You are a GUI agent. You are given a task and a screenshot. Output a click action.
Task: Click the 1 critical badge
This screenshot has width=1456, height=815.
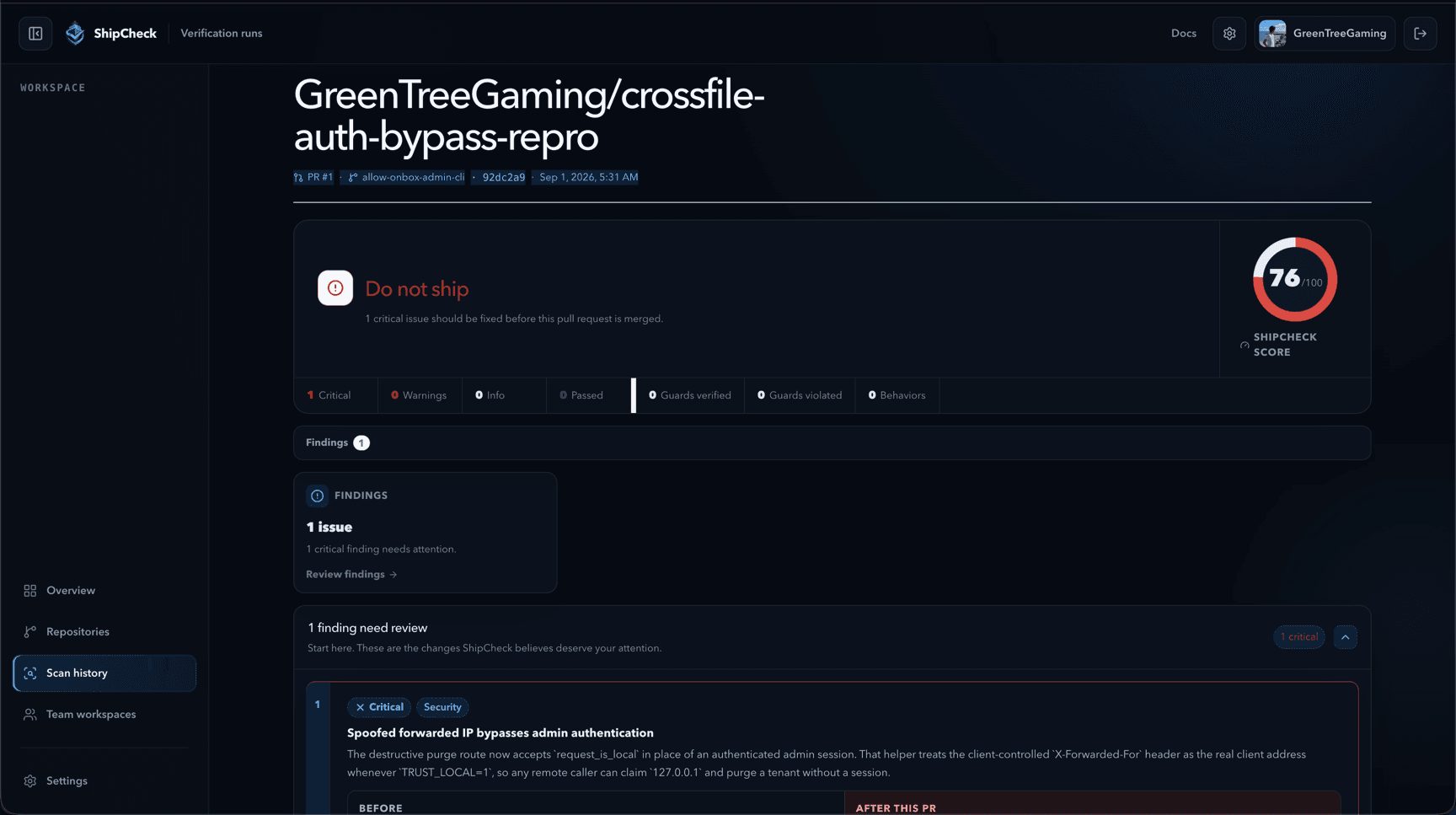click(1299, 637)
